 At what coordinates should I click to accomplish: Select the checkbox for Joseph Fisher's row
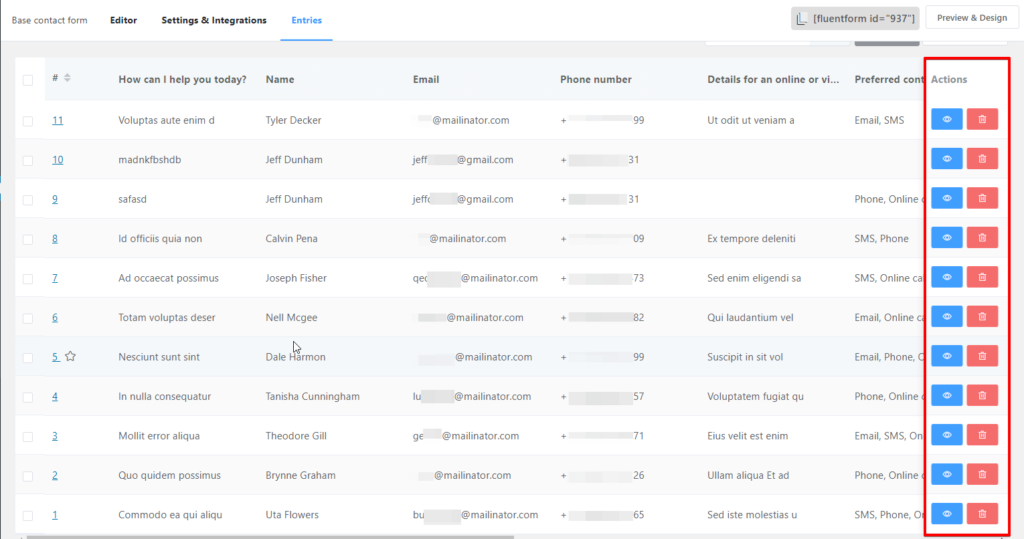click(27, 279)
